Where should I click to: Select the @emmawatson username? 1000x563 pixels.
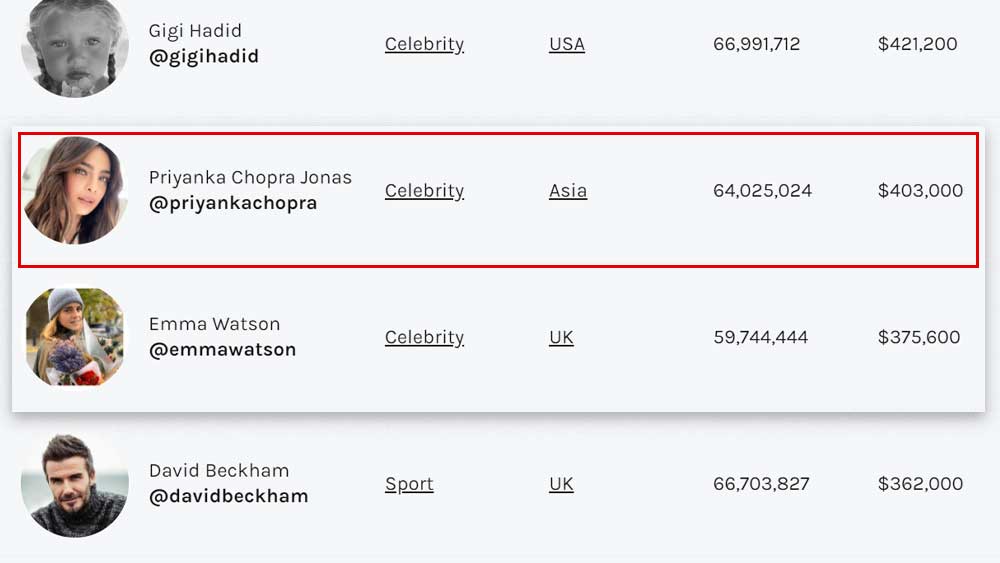(x=222, y=349)
